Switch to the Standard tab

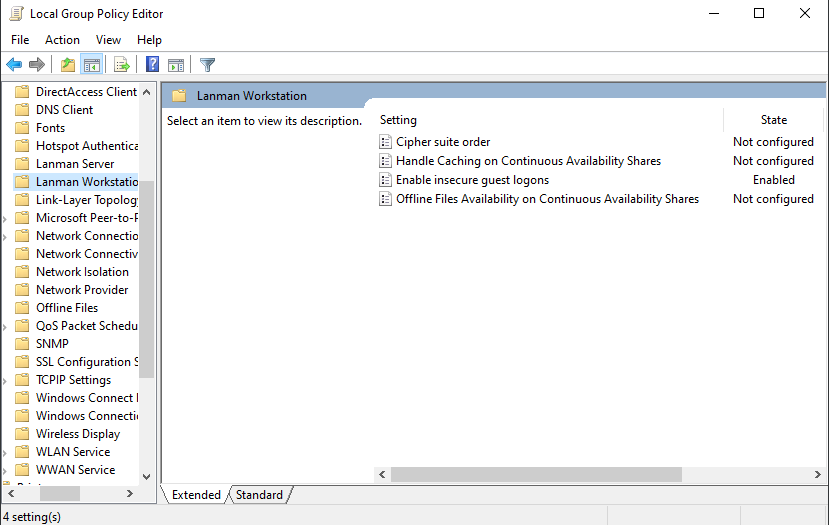tap(259, 495)
